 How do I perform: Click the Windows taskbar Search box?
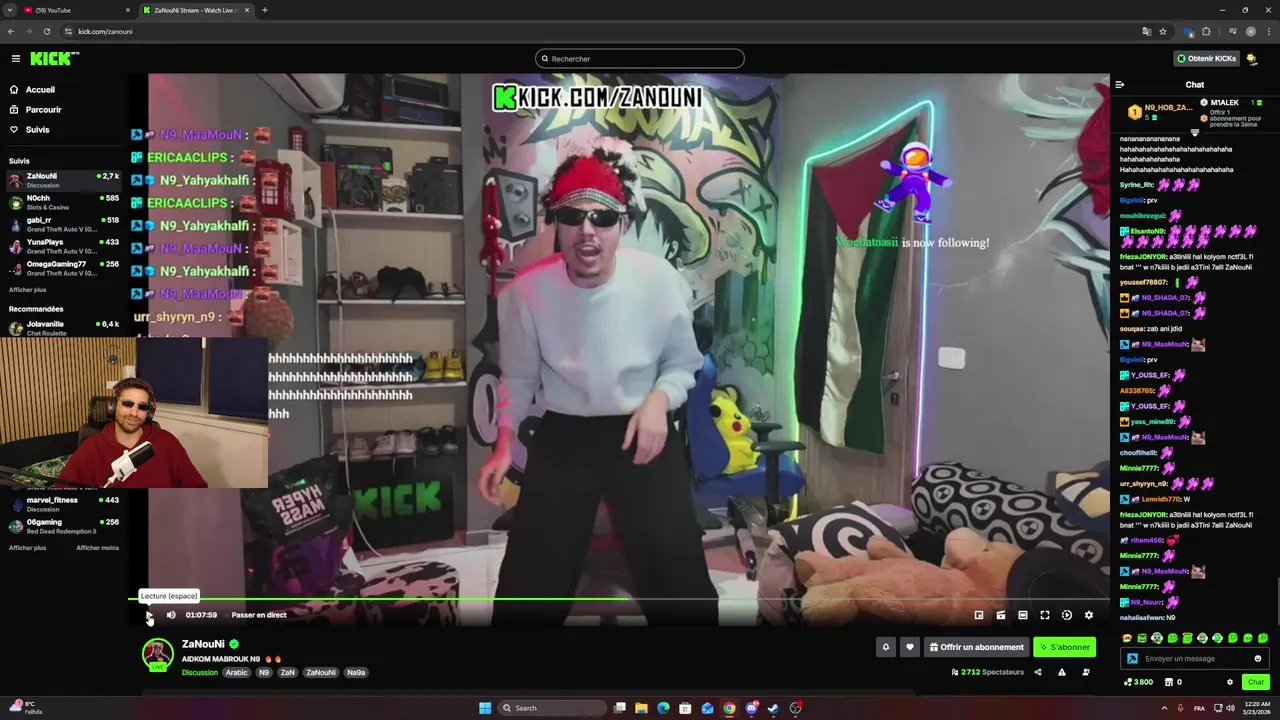553,708
